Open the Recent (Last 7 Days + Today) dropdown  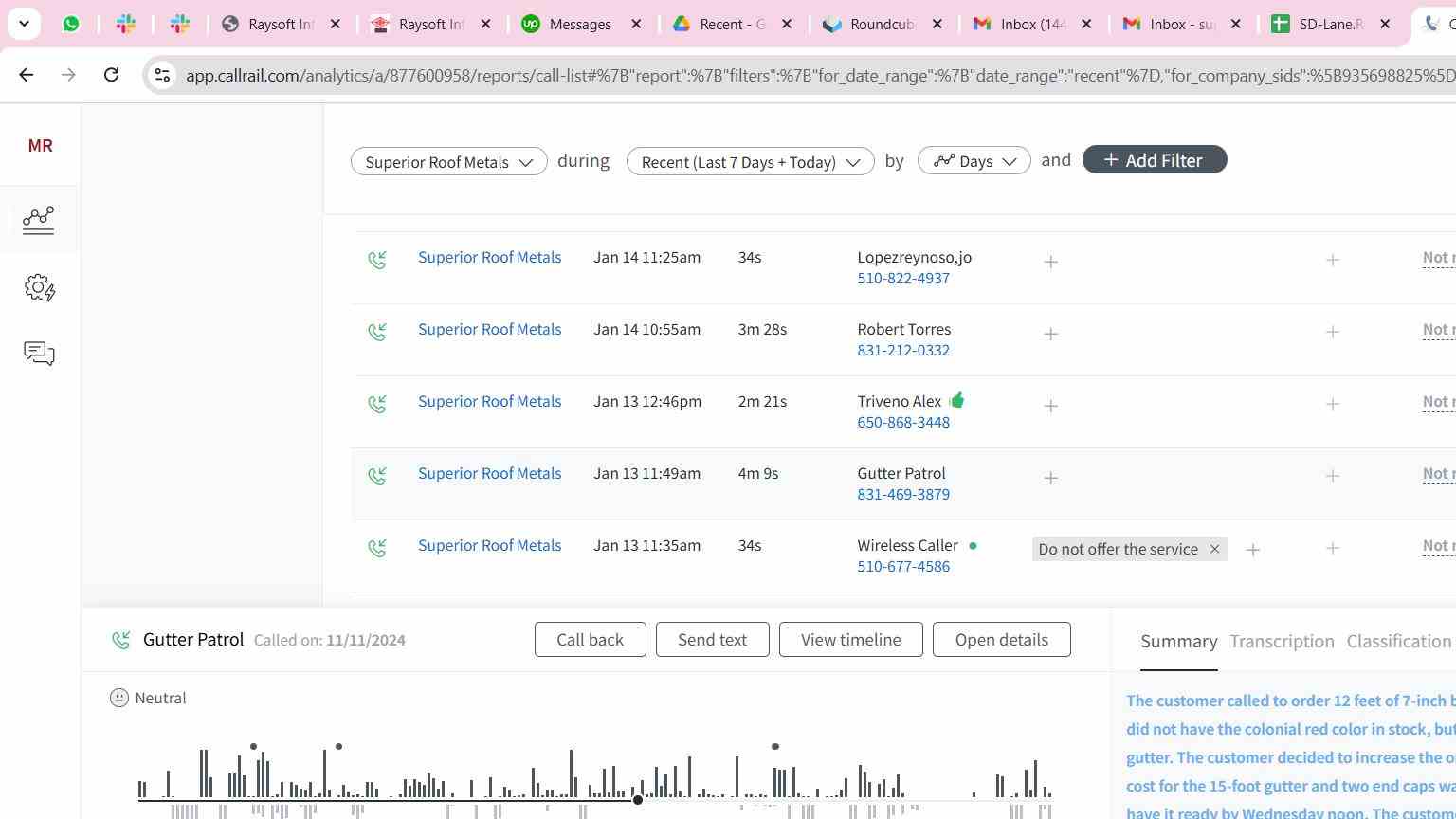(750, 161)
